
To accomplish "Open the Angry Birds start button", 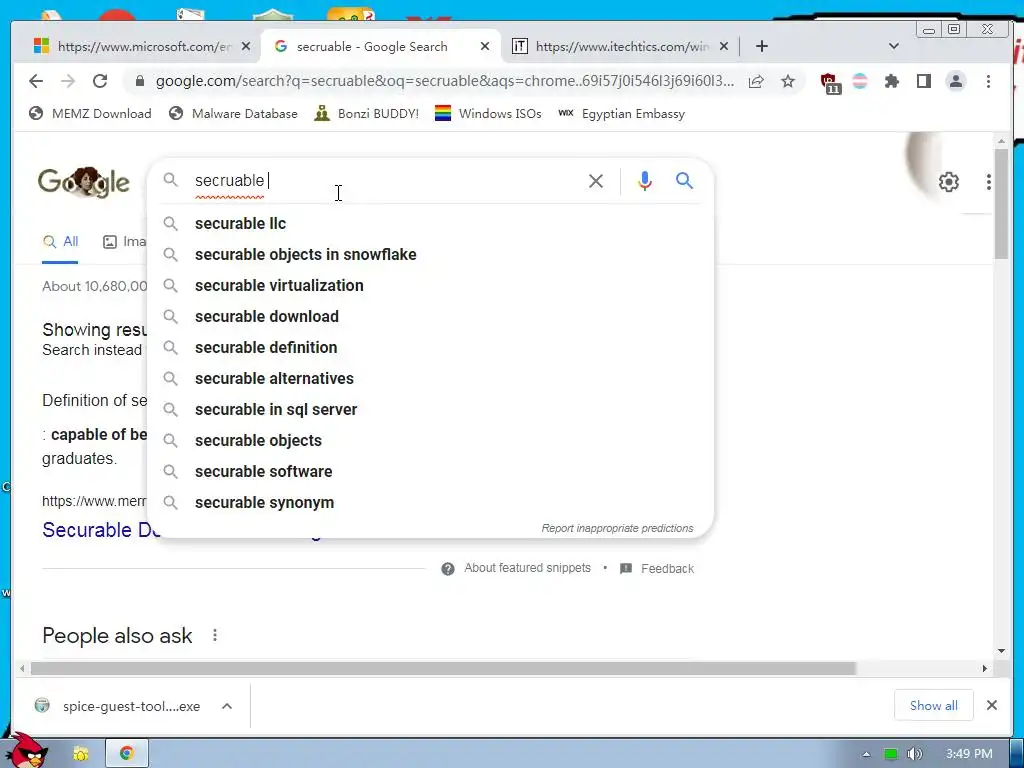I will point(26,751).
